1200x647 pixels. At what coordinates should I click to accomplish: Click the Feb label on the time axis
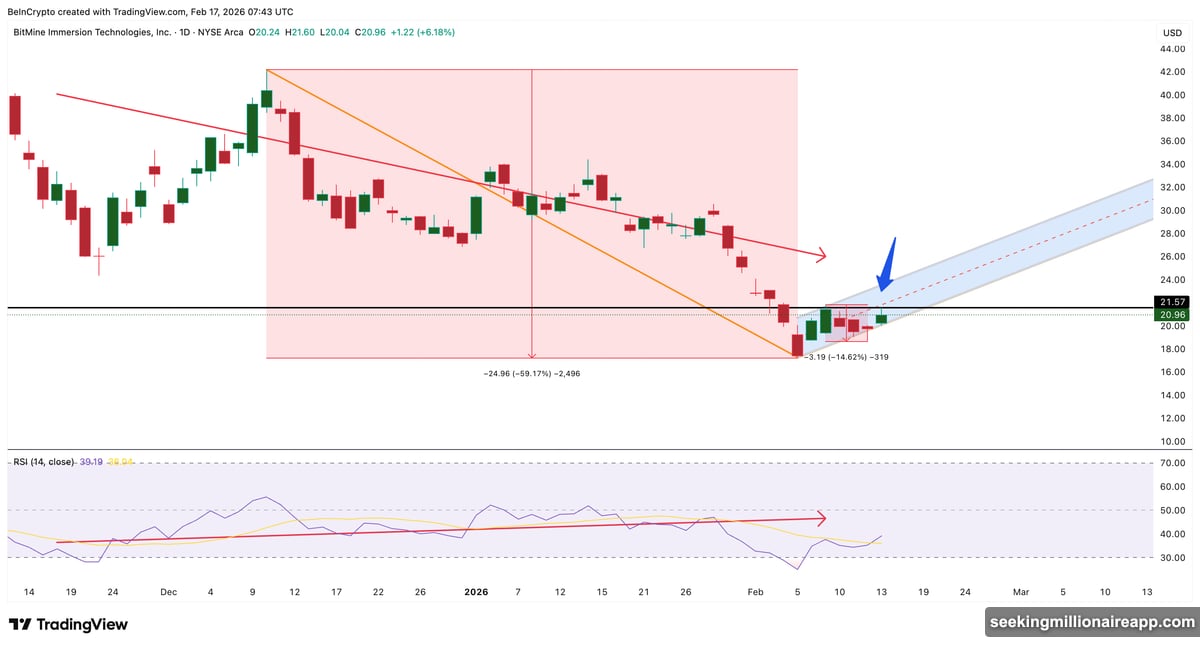pyautogui.click(x=755, y=592)
